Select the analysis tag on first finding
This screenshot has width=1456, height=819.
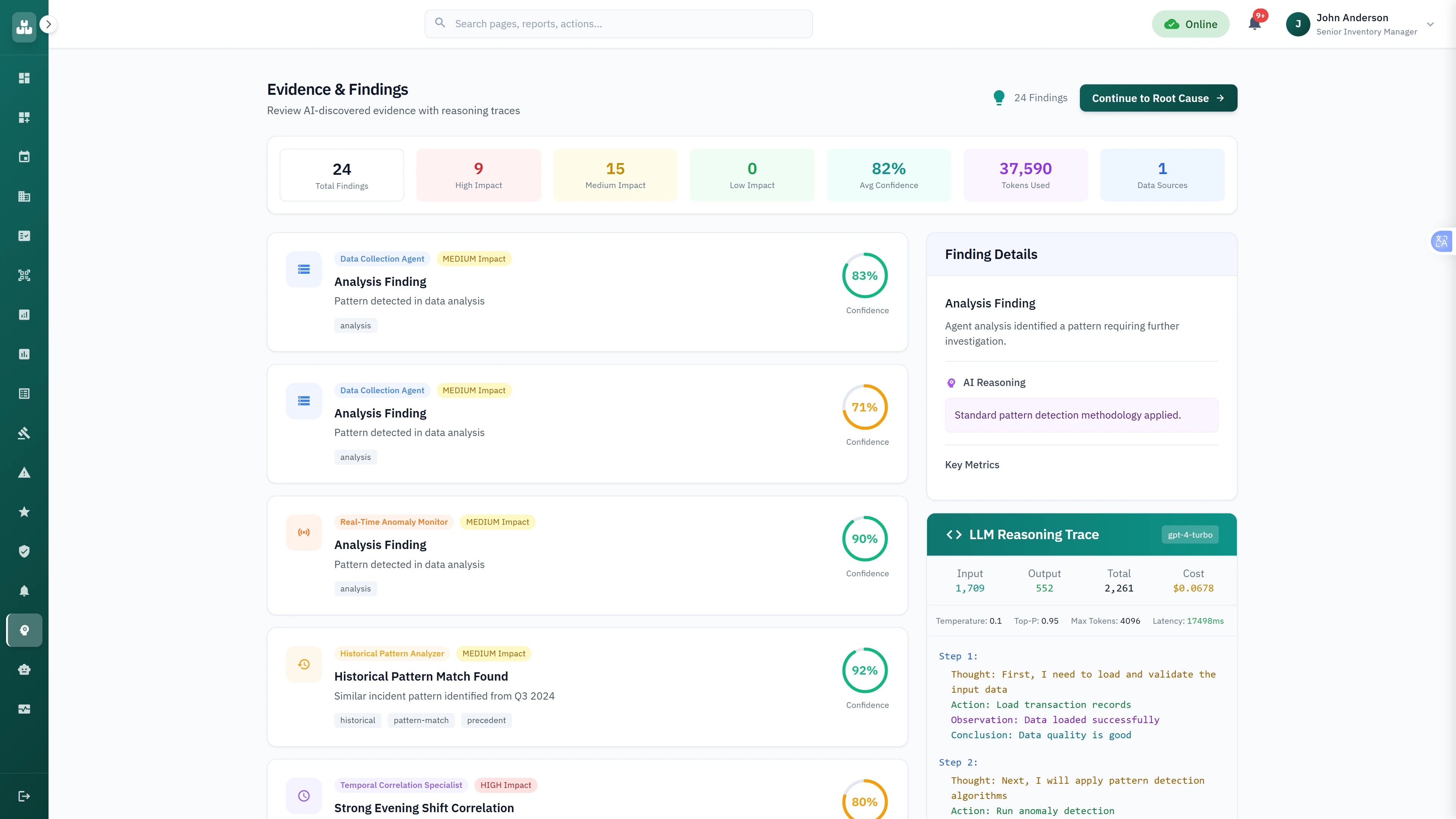tap(355, 325)
